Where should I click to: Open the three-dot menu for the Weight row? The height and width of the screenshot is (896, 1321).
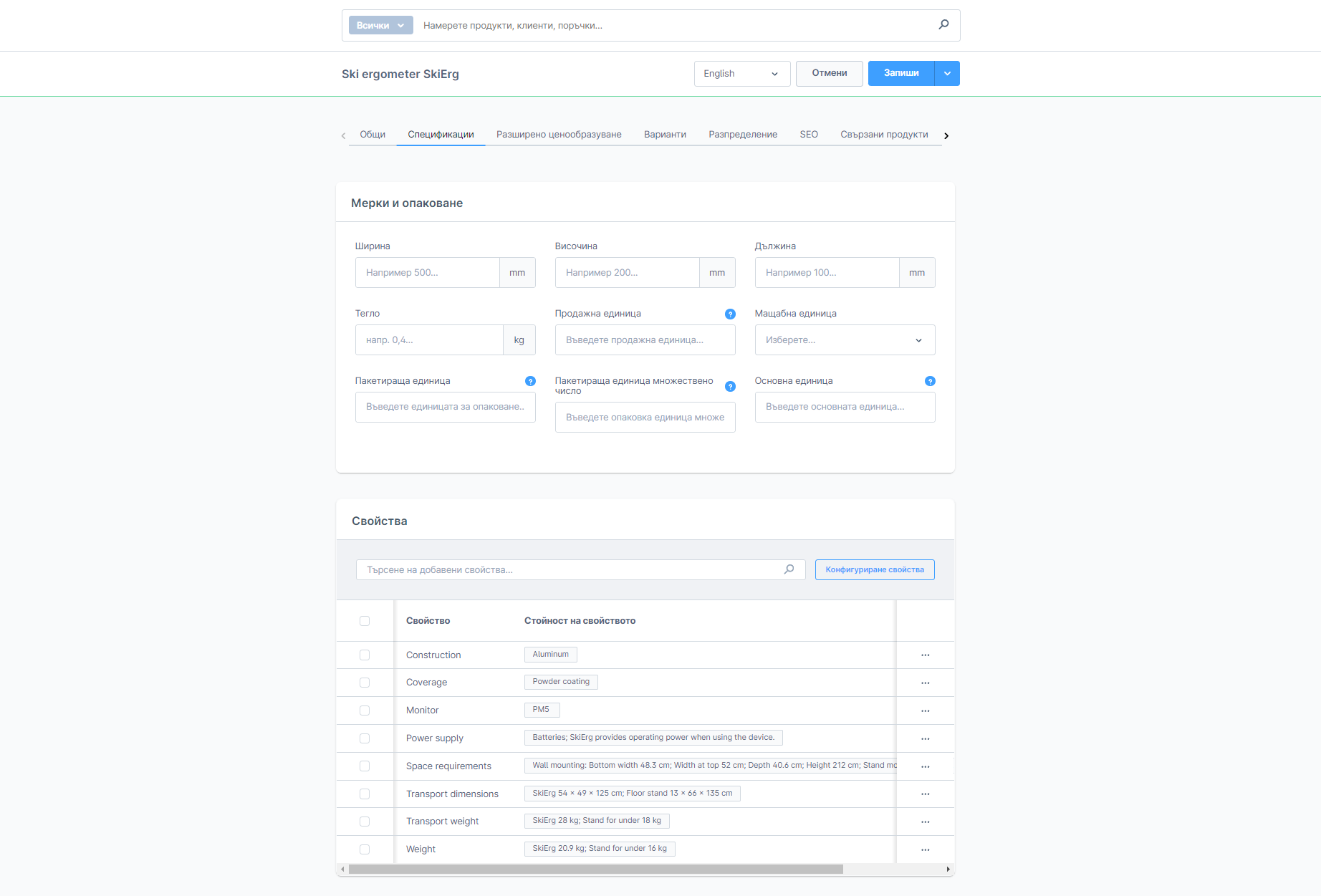(925, 849)
